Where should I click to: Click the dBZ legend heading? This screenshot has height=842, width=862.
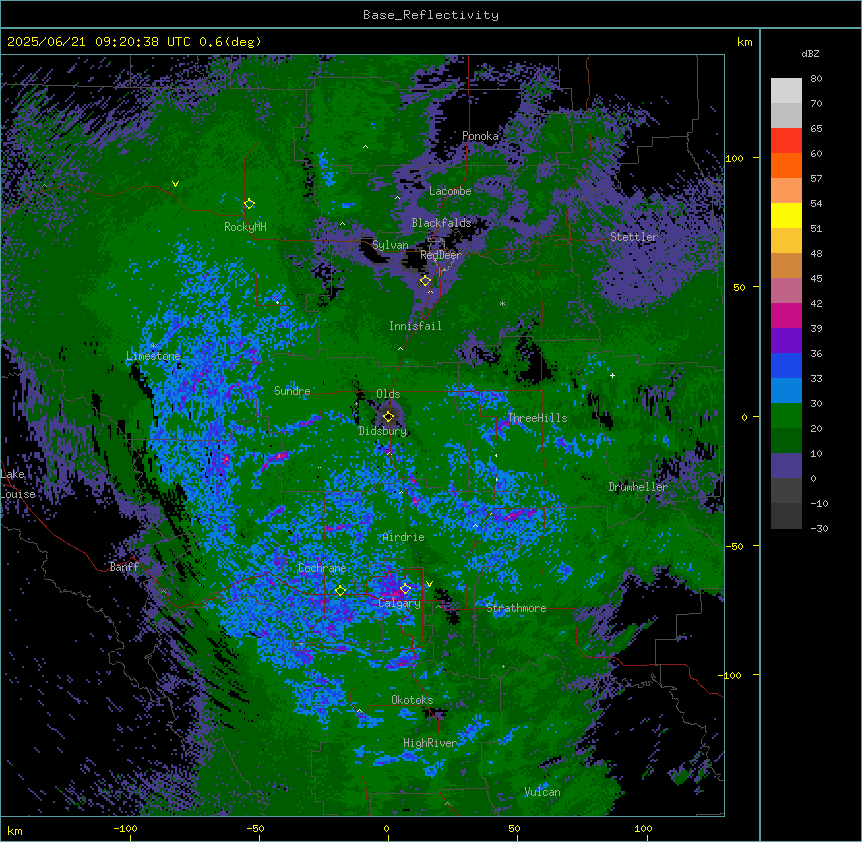pos(810,53)
